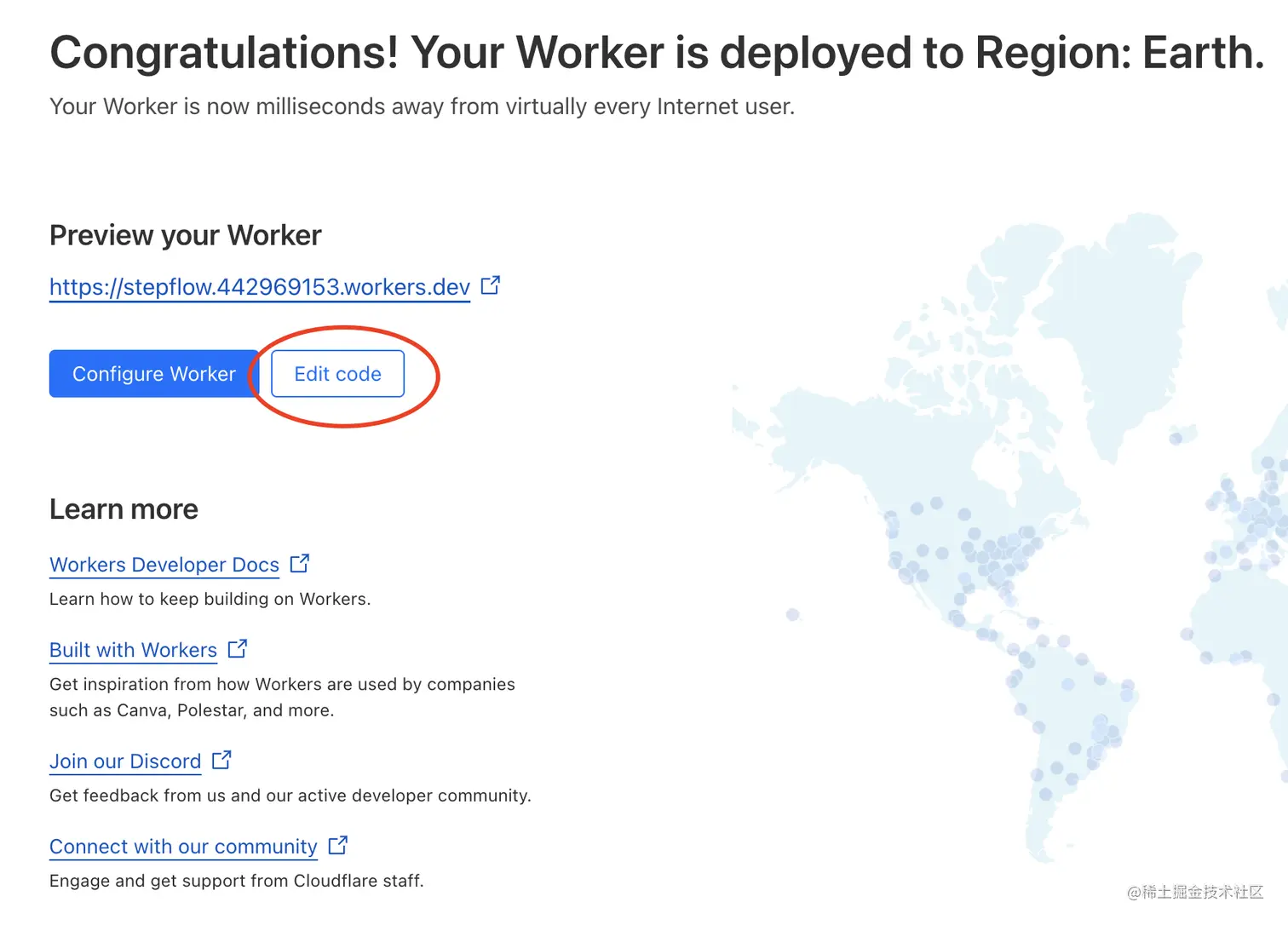This screenshot has width=1288, height=925.
Task: Click the external-link icon next to Workers Developer Docs
Action: pos(300,563)
